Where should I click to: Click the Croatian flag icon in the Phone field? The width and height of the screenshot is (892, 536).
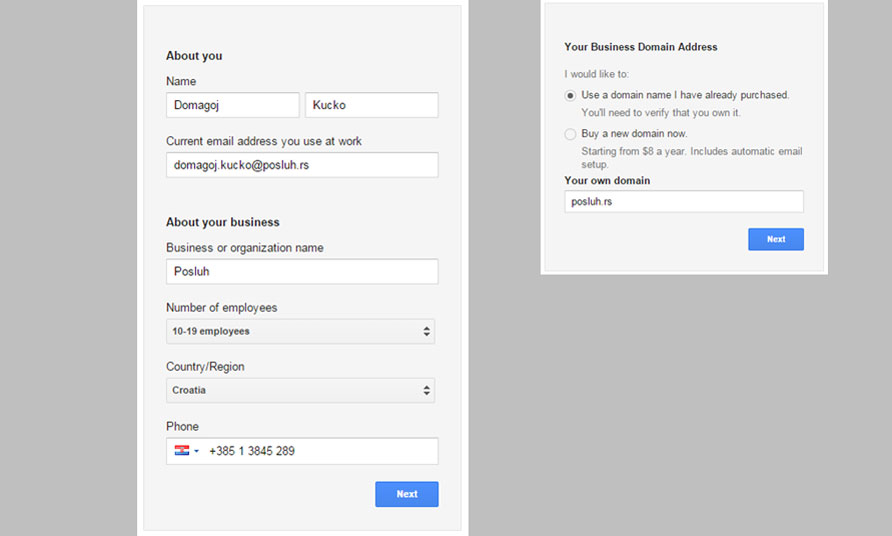coord(181,451)
